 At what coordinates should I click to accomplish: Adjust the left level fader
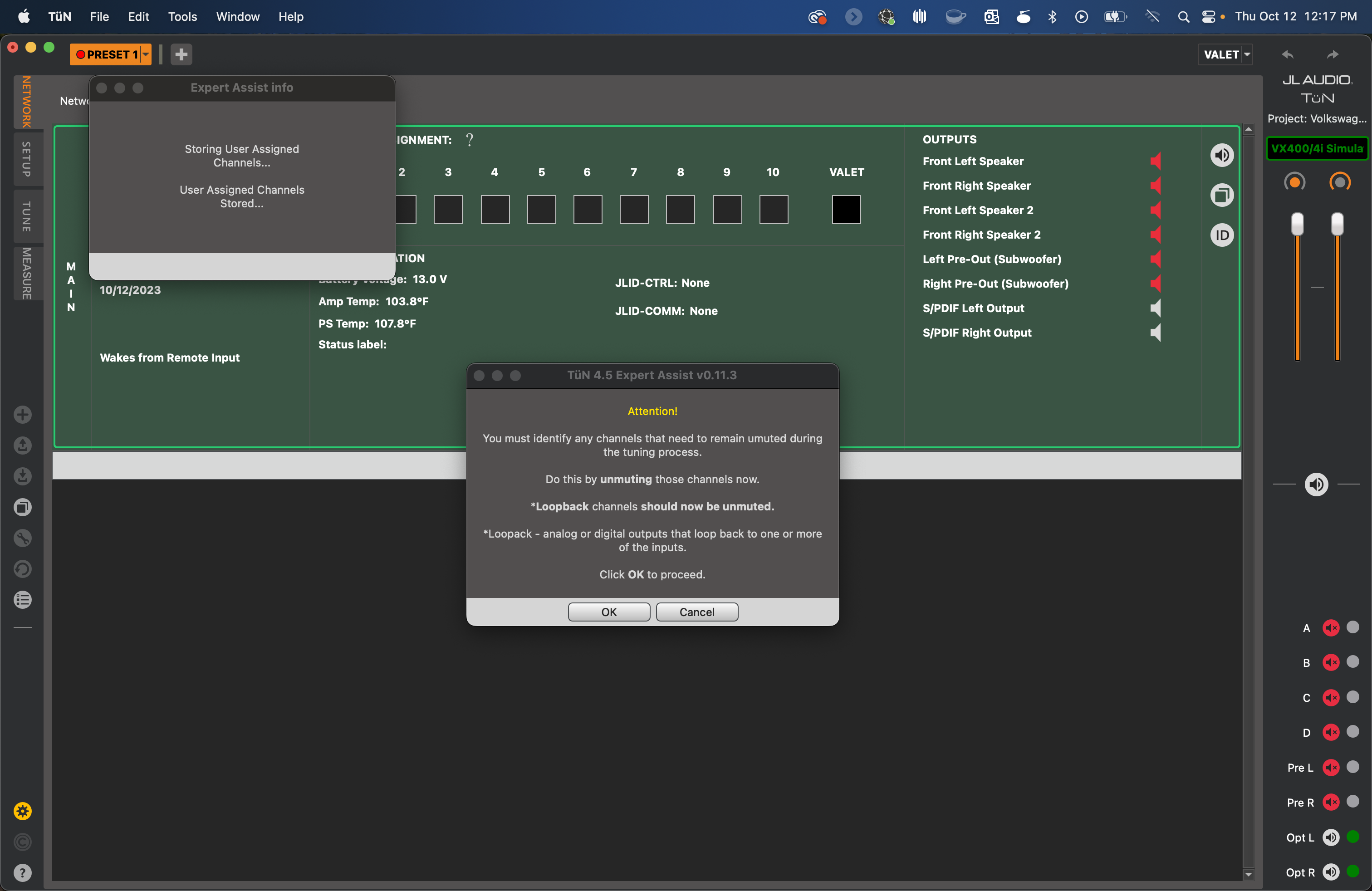pos(1297,224)
